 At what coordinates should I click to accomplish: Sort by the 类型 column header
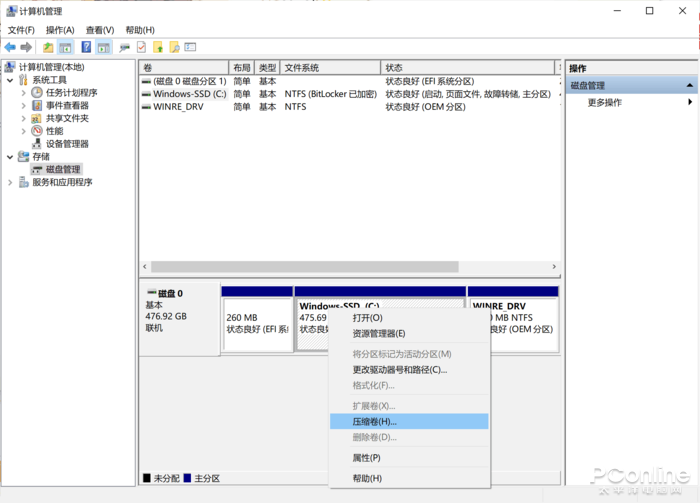(x=267, y=68)
